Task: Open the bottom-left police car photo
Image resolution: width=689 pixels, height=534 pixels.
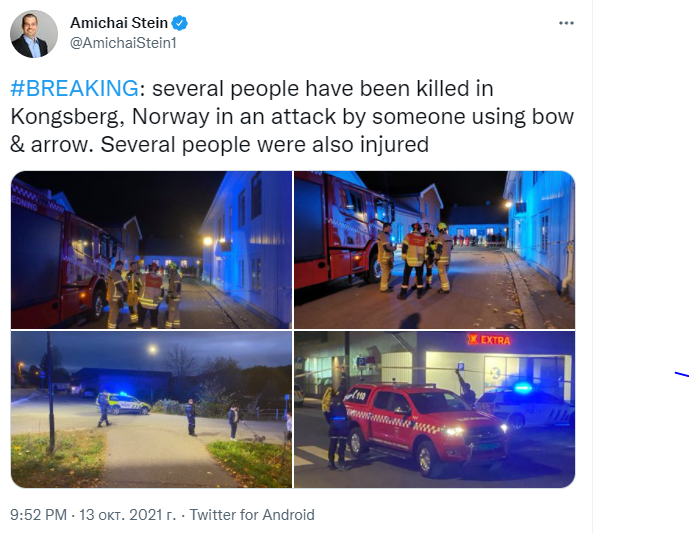Action: pyautogui.click(x=150, y=410)
